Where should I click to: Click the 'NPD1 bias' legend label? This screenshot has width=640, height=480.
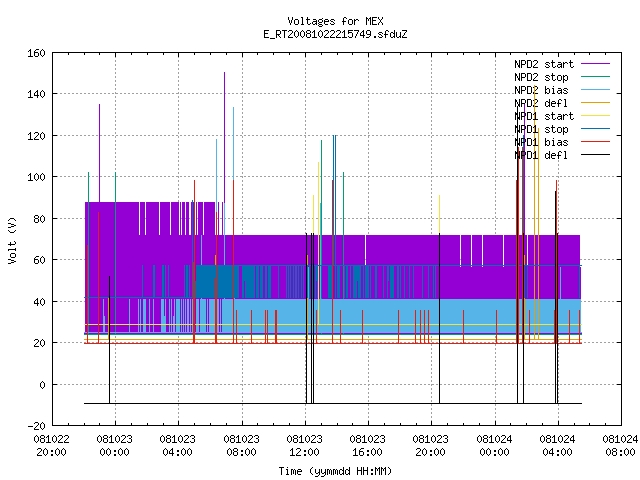click(x=541, y=142)
